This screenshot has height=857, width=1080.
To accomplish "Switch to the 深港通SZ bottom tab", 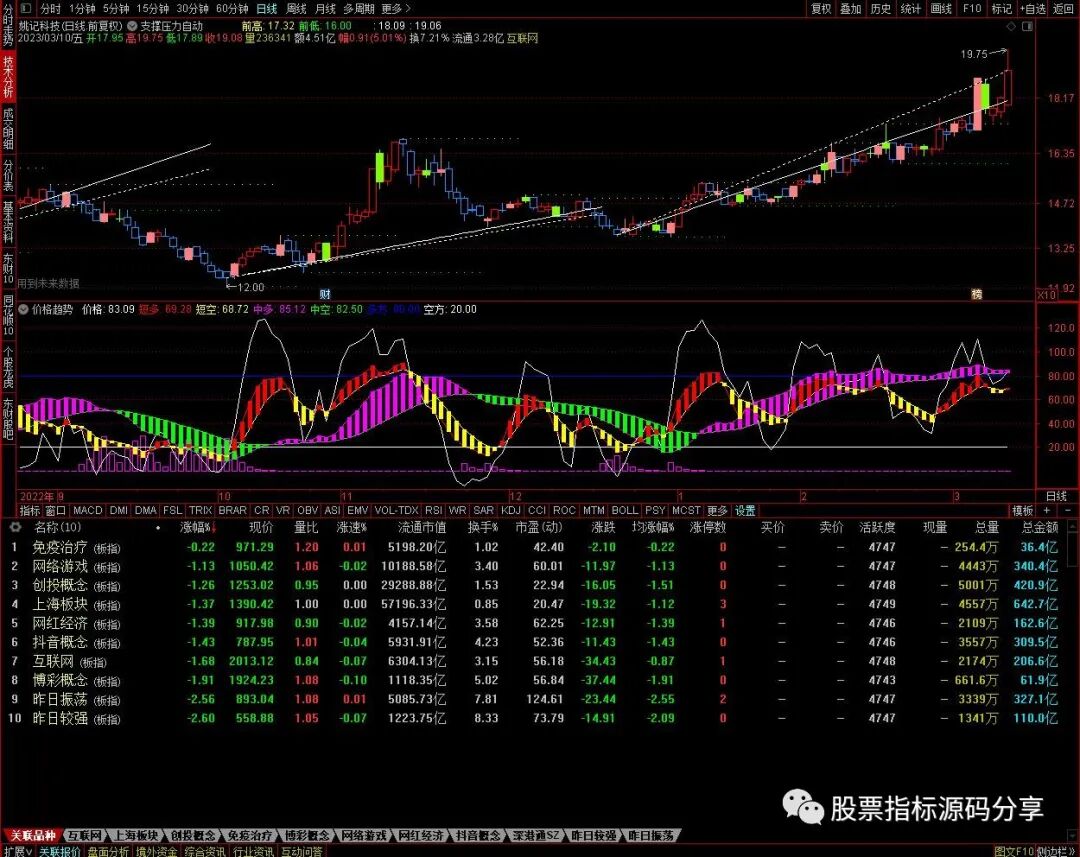I will (x=536, y=836).
